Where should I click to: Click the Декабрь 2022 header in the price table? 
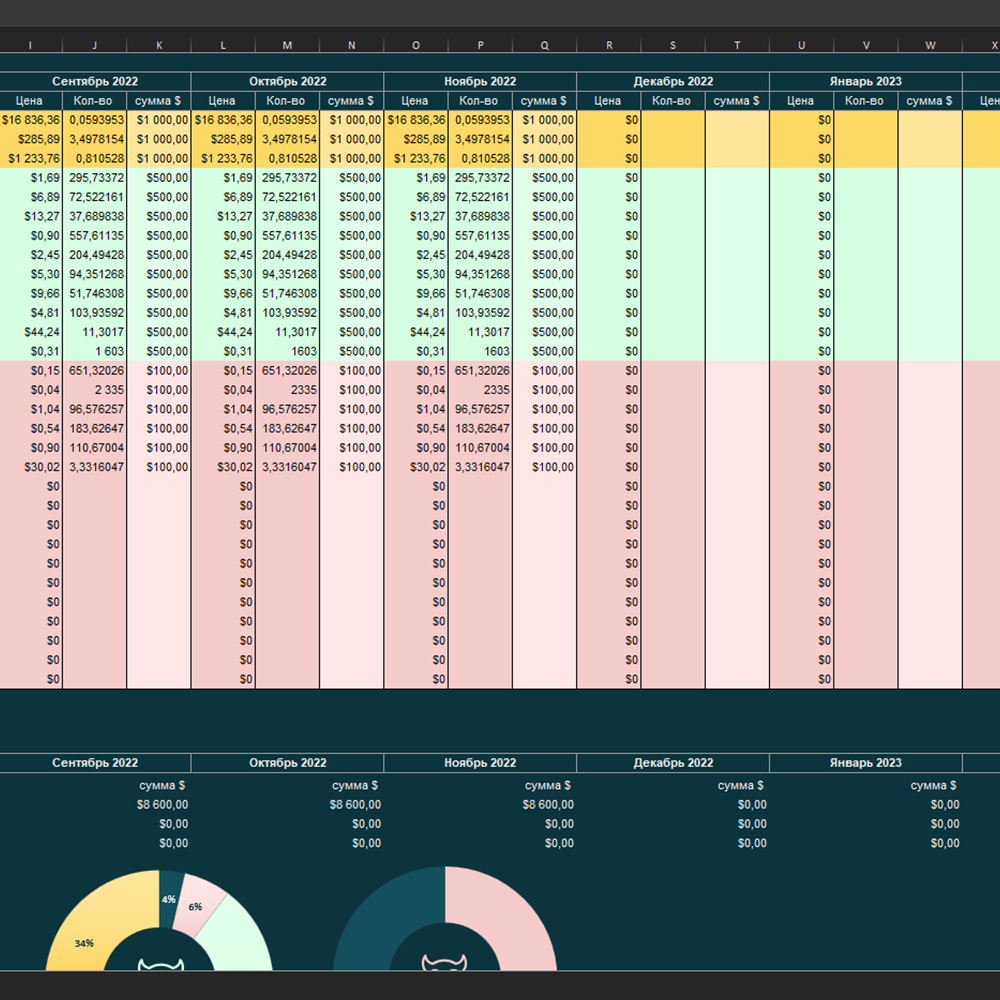coord(673,81)
